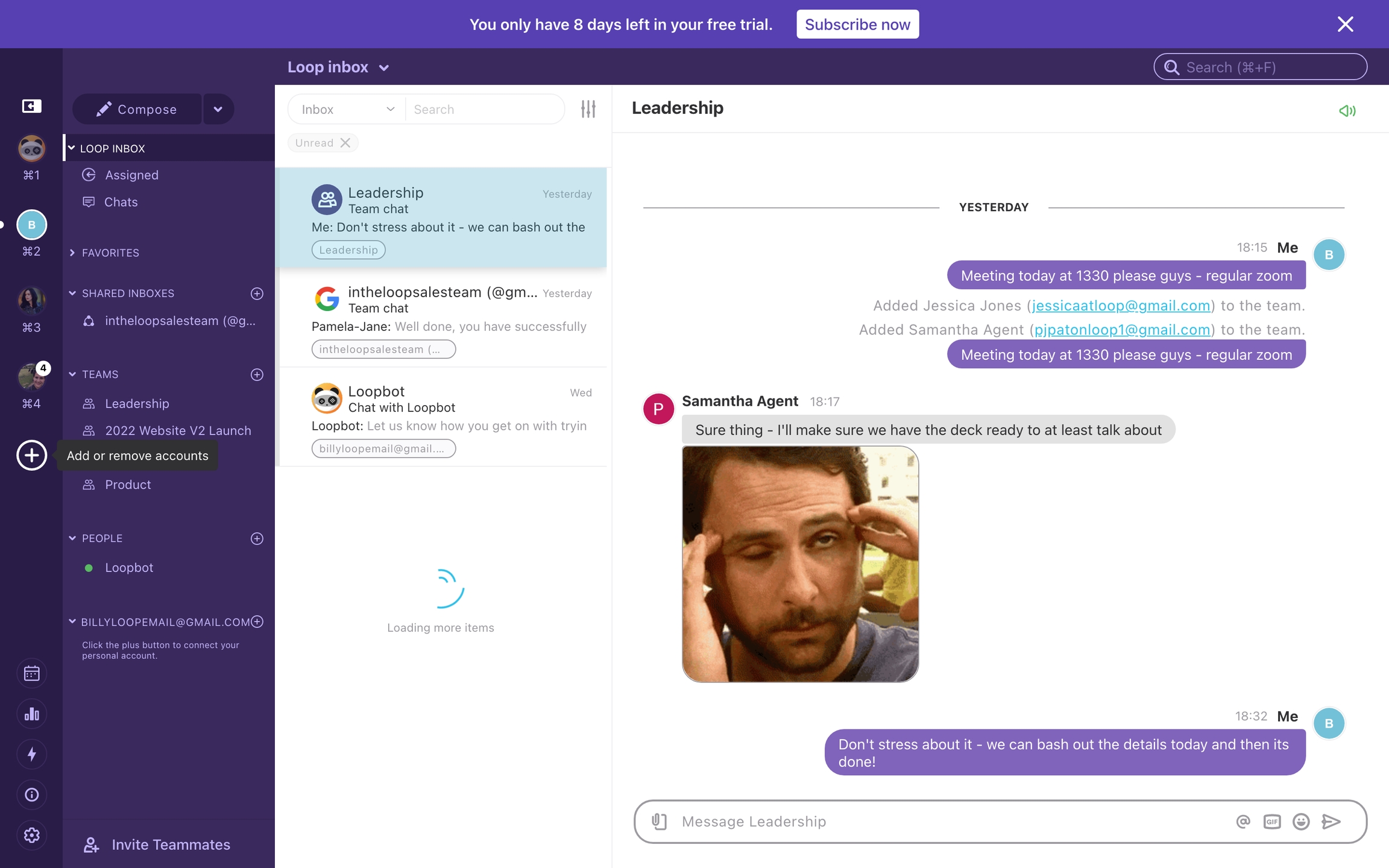Screen dimensions: 1389x868
Task: Open the Compose dropdown arrow
Action: (x=218, y=109)
